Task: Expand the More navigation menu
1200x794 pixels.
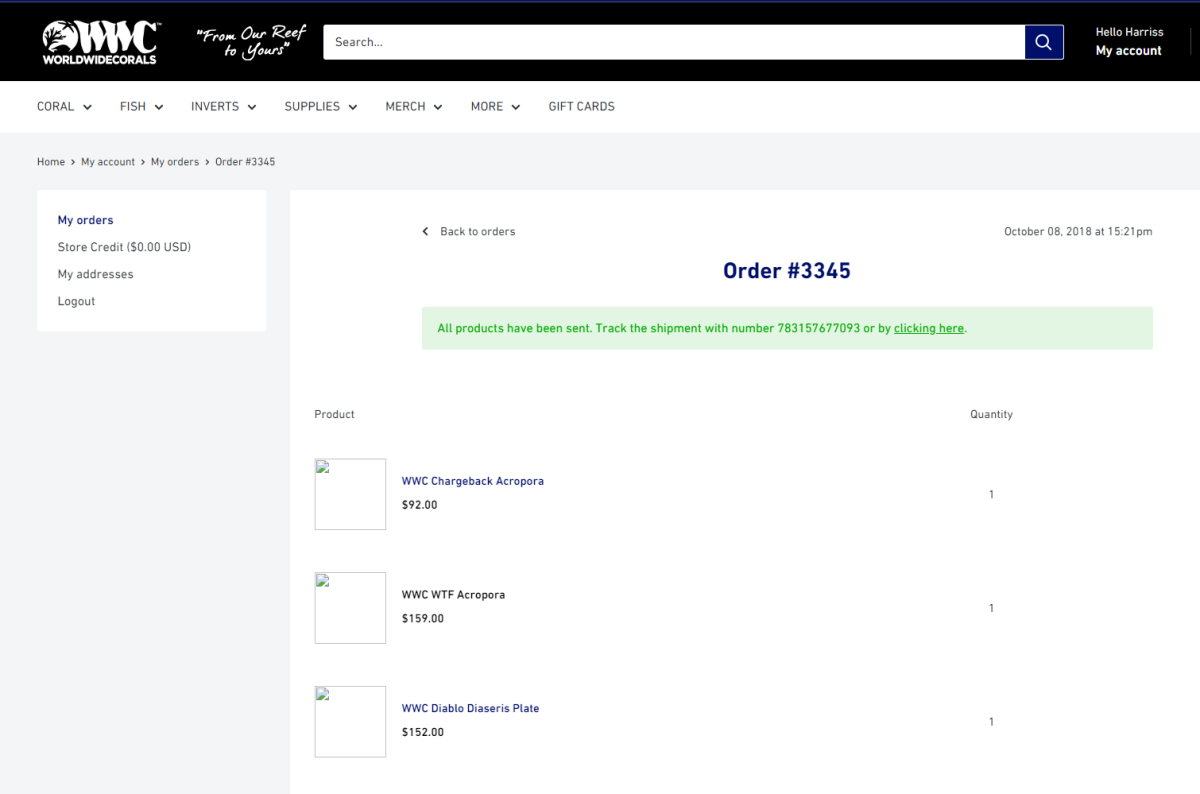Action: tap(495, 106)
